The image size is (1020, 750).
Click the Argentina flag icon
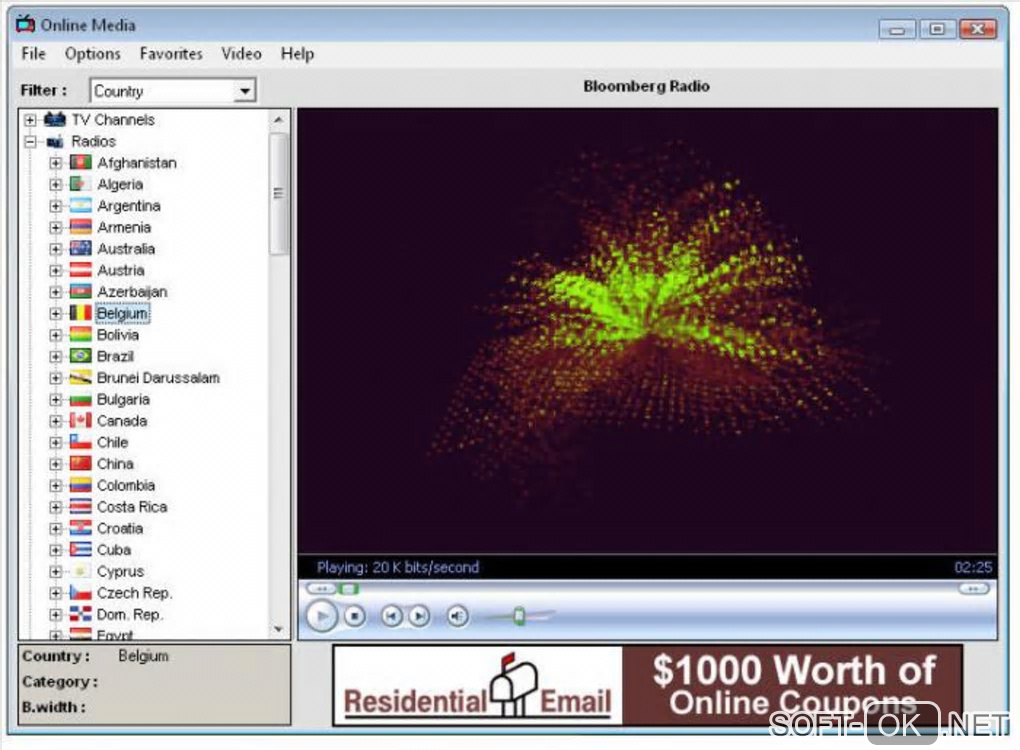point(81,205)
